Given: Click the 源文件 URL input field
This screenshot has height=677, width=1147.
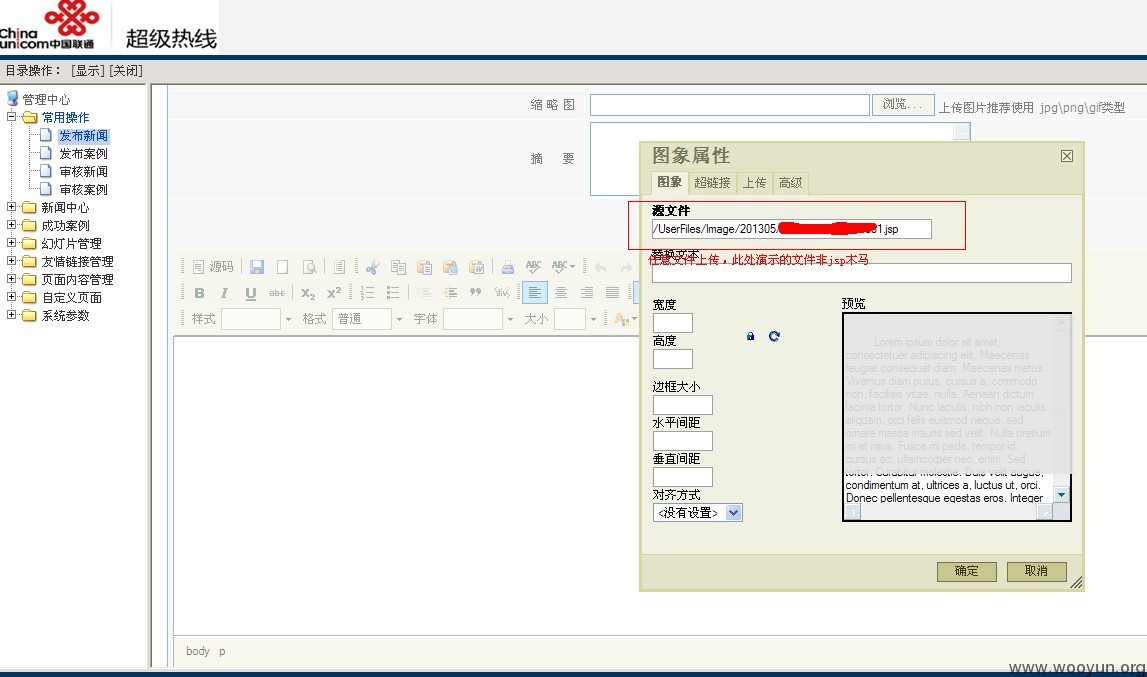Looking at the screenshot, I should point(791,229).
